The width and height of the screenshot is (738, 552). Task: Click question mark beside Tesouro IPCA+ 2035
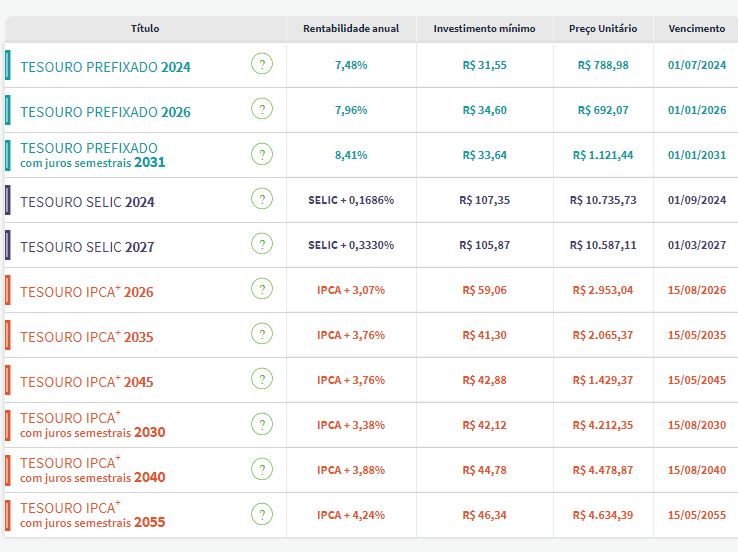tap(262, 335)
